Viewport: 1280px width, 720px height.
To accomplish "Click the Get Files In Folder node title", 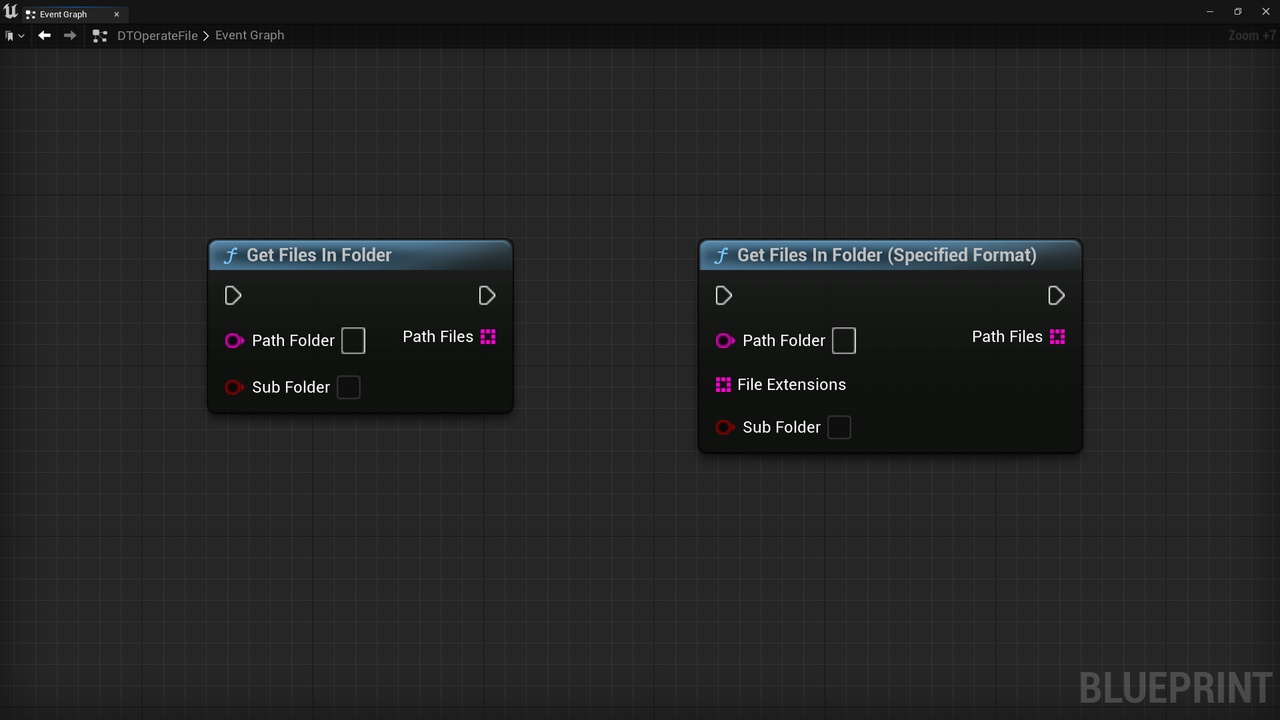I will [319, 255].
